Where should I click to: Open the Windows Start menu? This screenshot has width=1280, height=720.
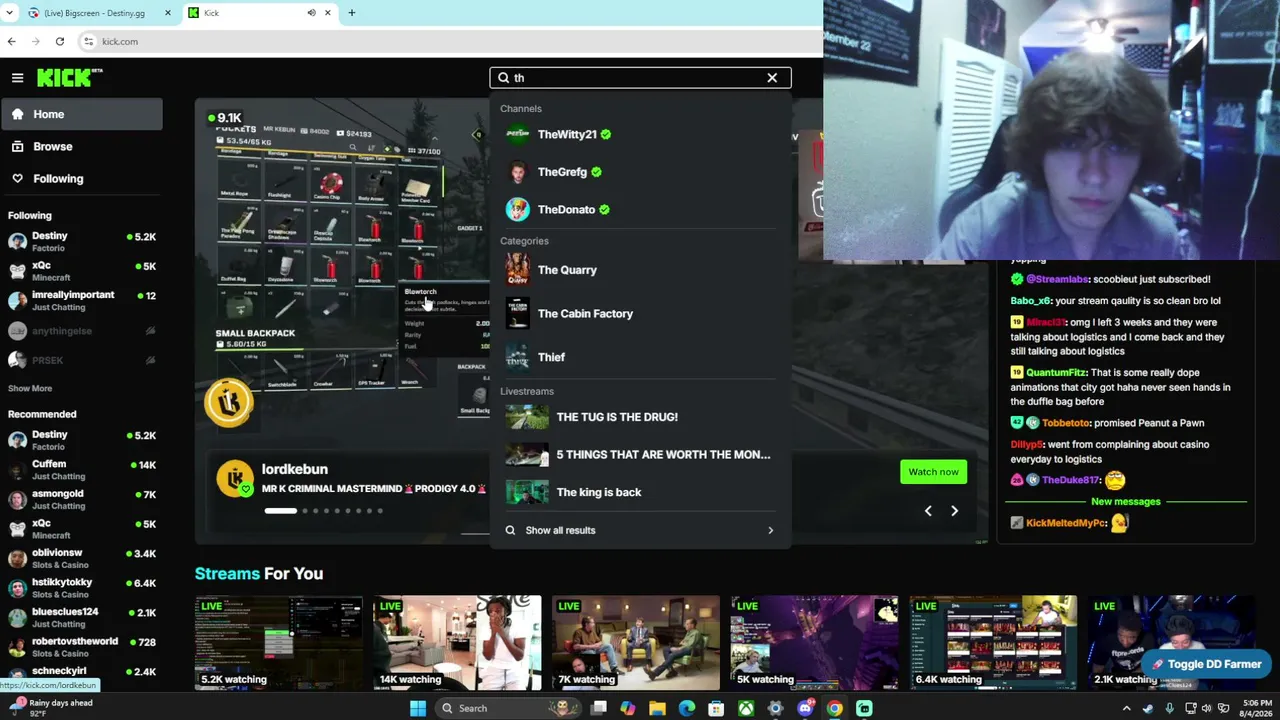(418, 708)
